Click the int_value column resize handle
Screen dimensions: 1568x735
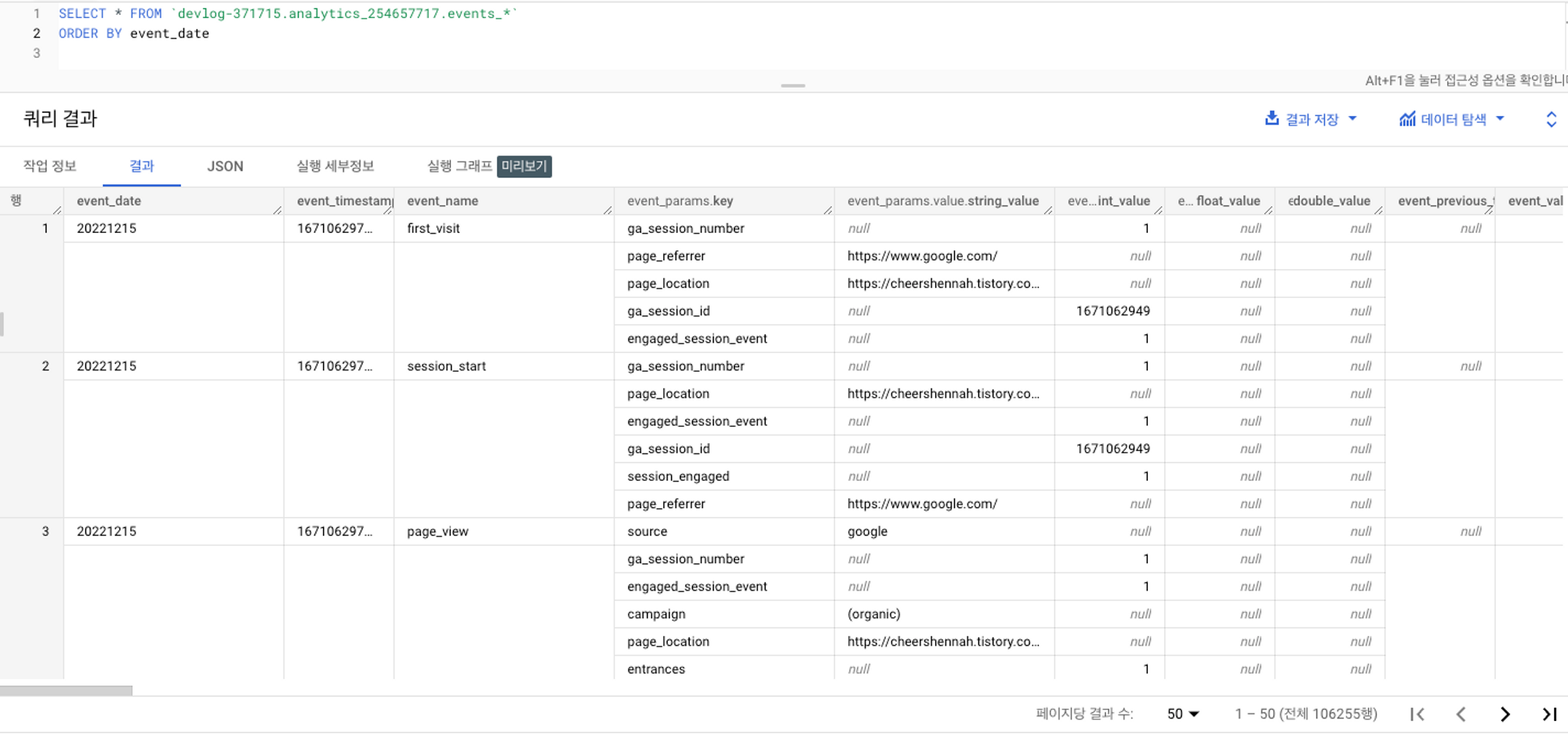coord(1158,209)
